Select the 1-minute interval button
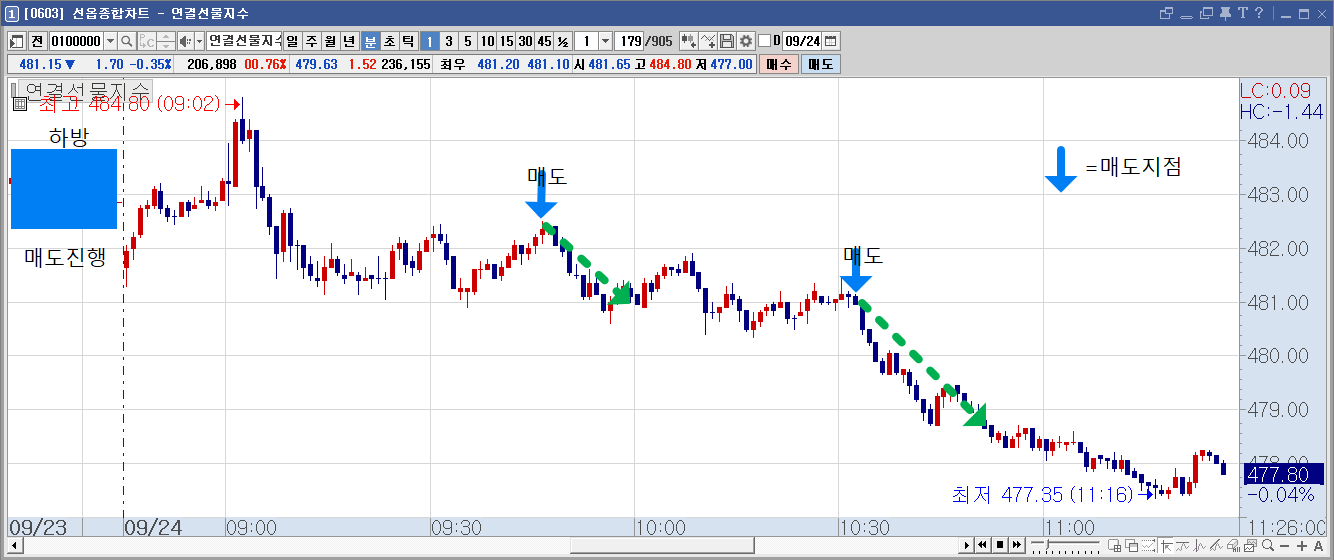Screen dimensions: 1334x560 [x=429, y=41]
